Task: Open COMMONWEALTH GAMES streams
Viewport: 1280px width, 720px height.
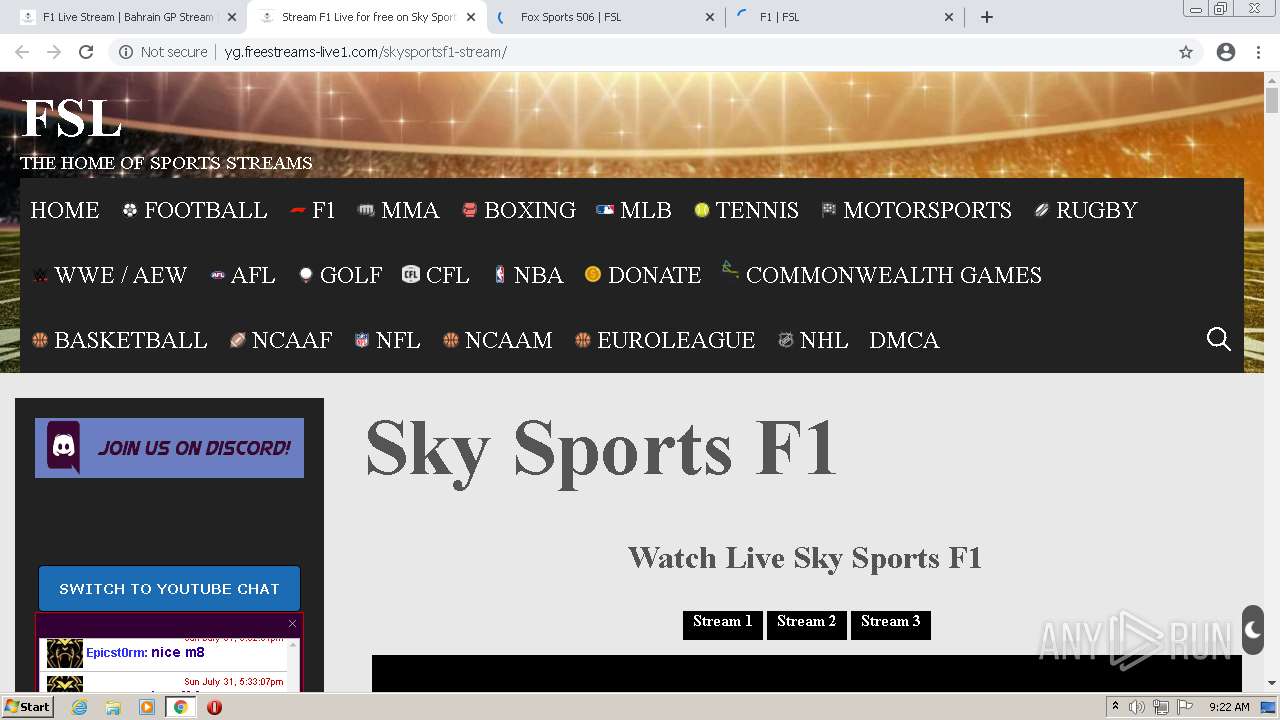Action: tap(882, 275)
